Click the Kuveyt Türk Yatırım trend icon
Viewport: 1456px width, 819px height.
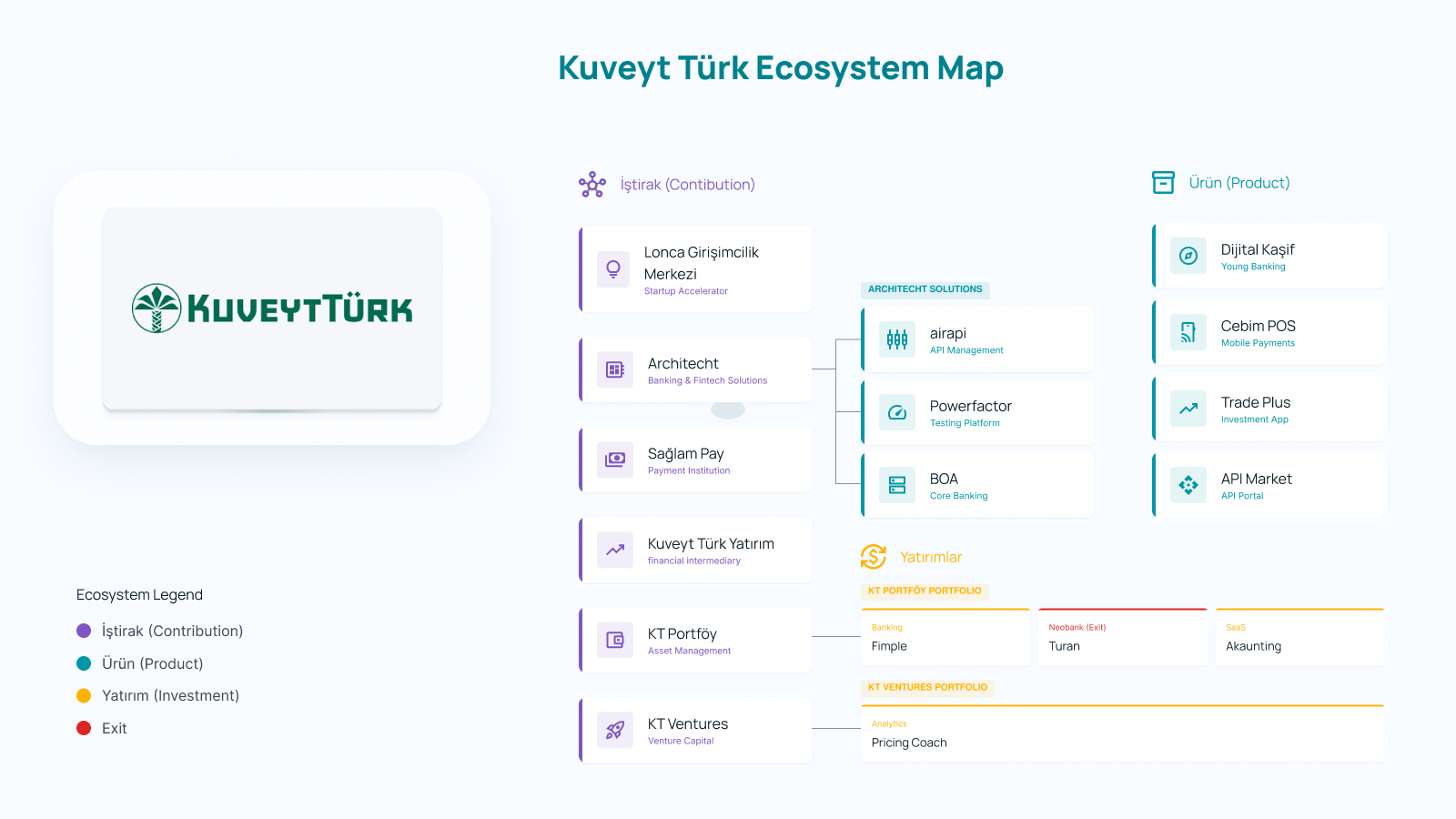(615, 550)
